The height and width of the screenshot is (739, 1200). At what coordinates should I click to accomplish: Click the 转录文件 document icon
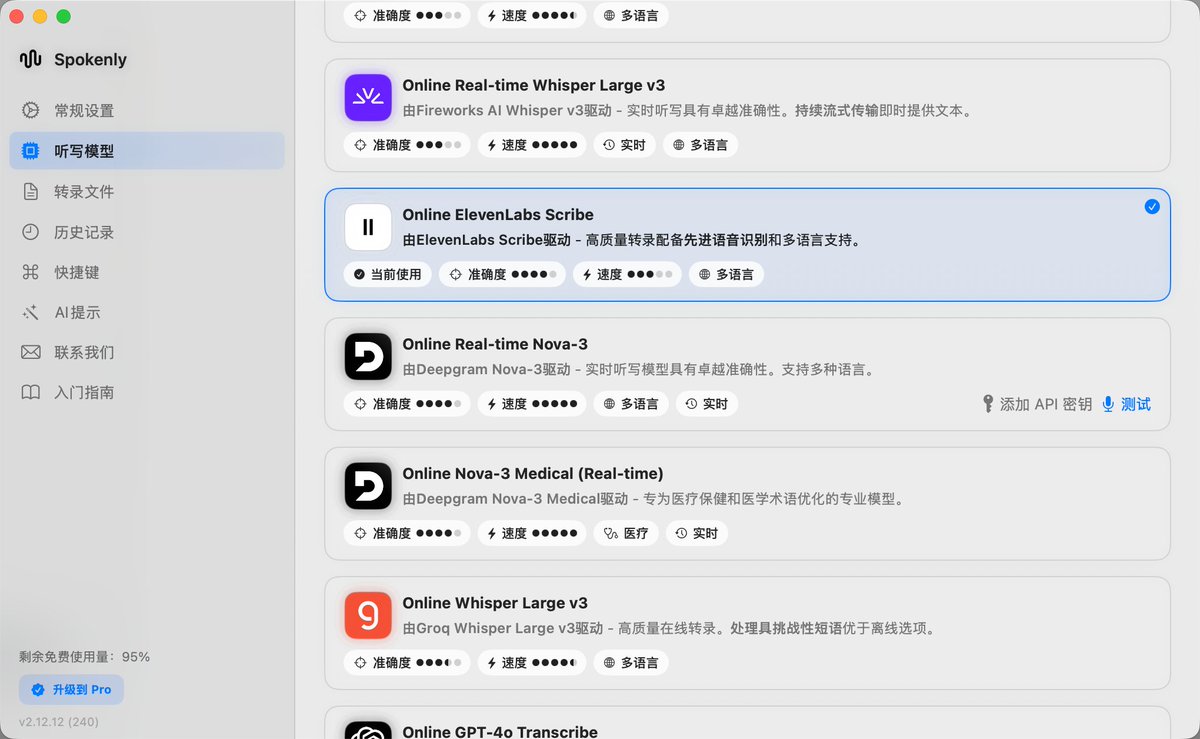tap(31, 192)
